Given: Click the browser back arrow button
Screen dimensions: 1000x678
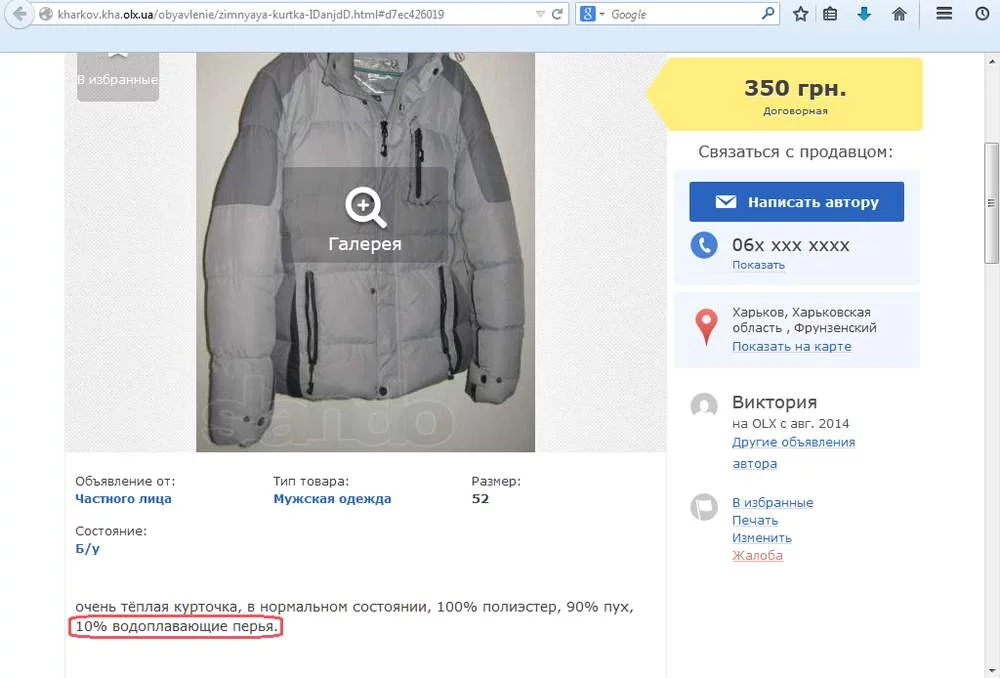Looking at the screenshot, I should tap(19, 15).
